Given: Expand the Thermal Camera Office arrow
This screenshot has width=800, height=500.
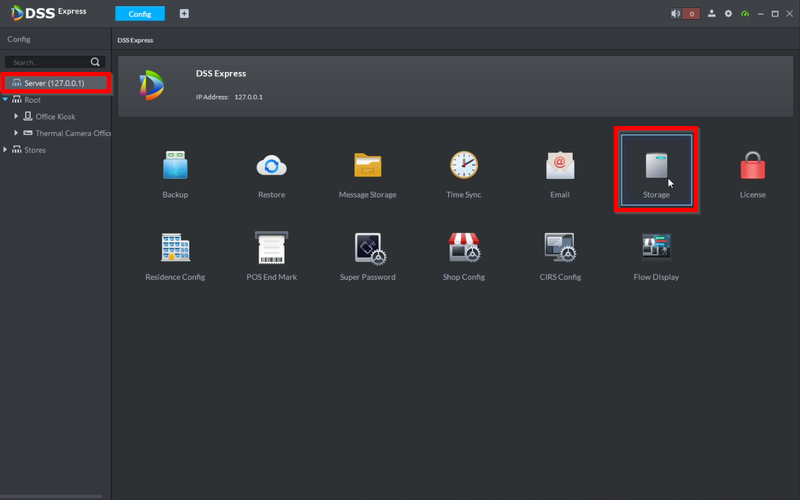Looking at the screenshot, I should tap(16, 133).
